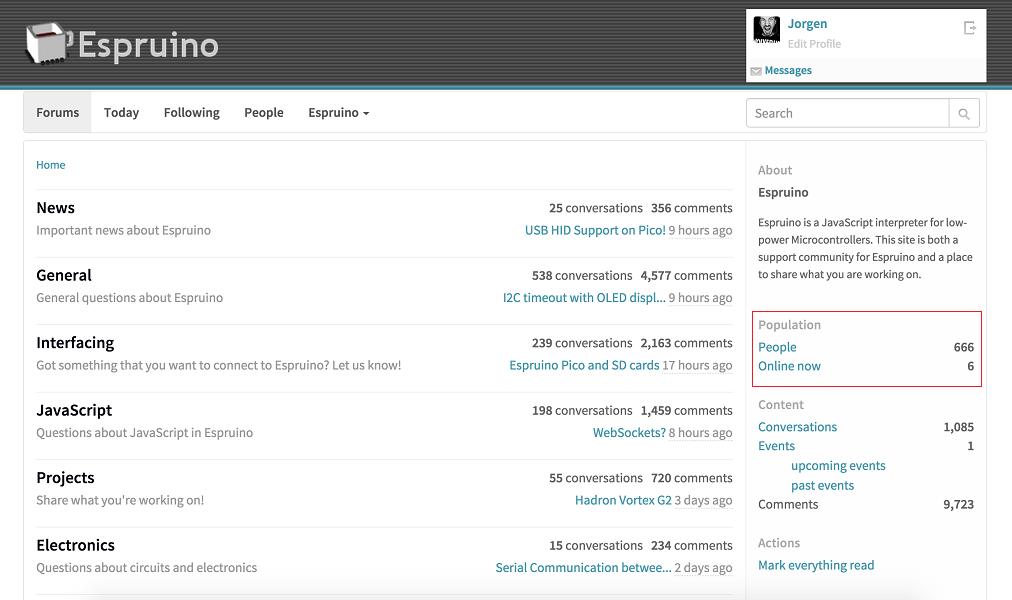The width and height of the screenshot is (1012, 600).
Task: Click '9 hours ago' timestamp in News row
Action: point(700,230)
